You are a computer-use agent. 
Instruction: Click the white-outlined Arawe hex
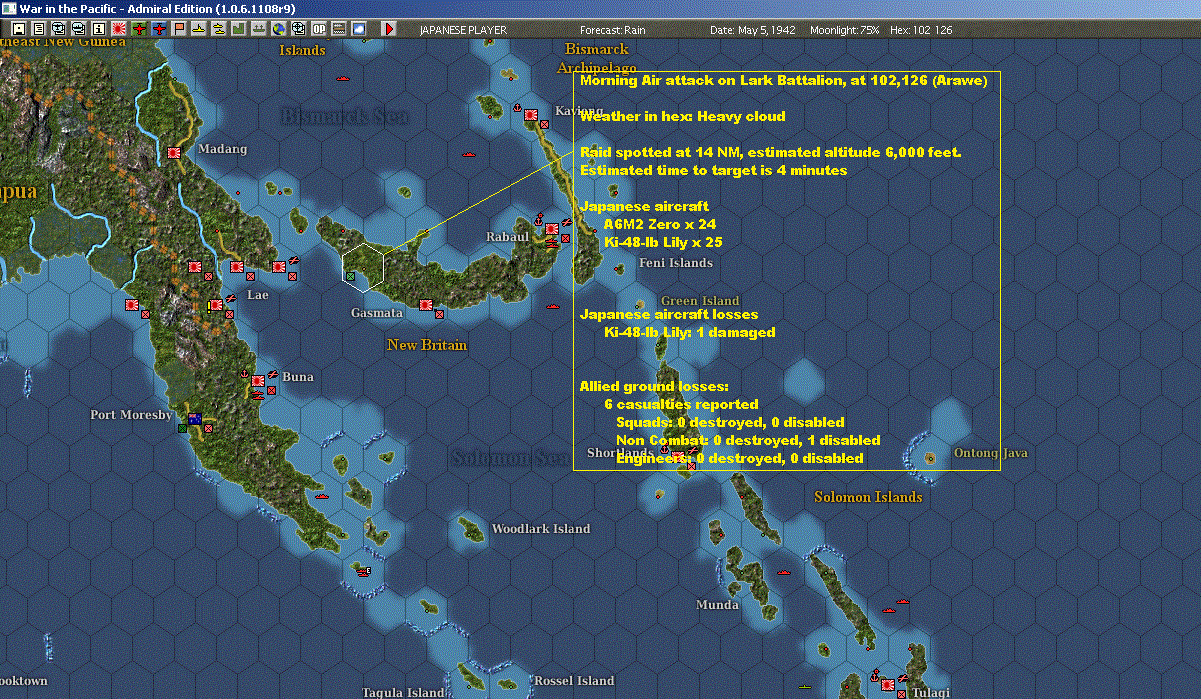pos(364,266)
